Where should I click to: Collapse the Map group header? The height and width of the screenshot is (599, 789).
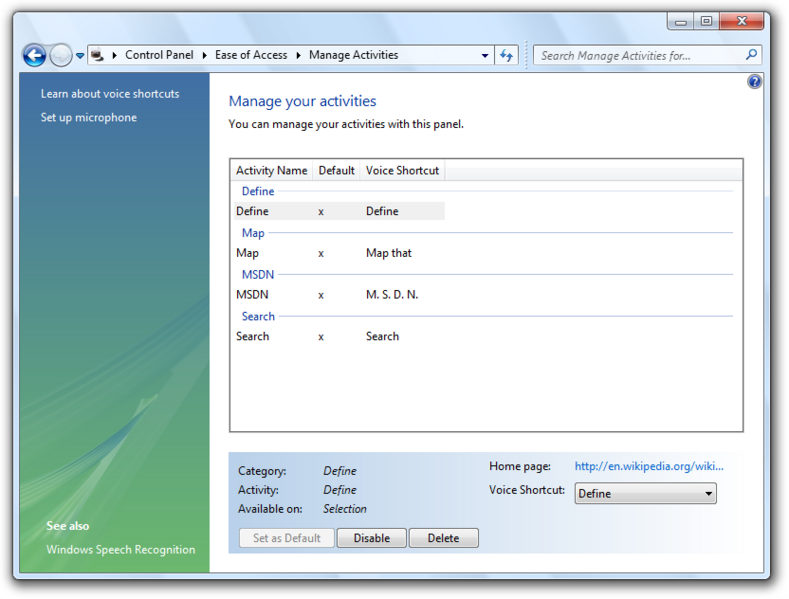253,233
